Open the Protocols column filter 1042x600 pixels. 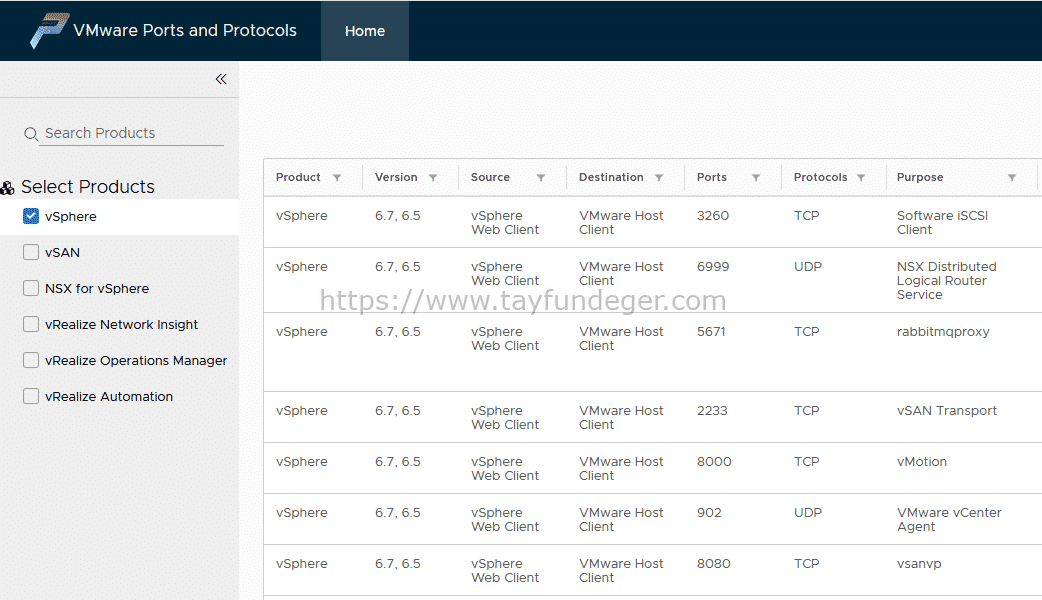click(861, 177)
